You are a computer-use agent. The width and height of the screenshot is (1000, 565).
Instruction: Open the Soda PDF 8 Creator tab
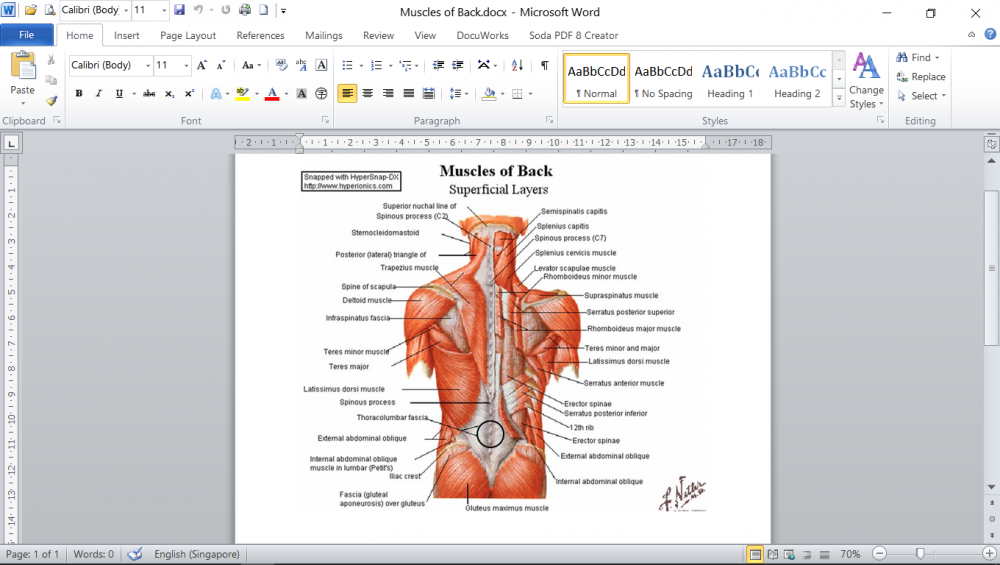(573, 36)
